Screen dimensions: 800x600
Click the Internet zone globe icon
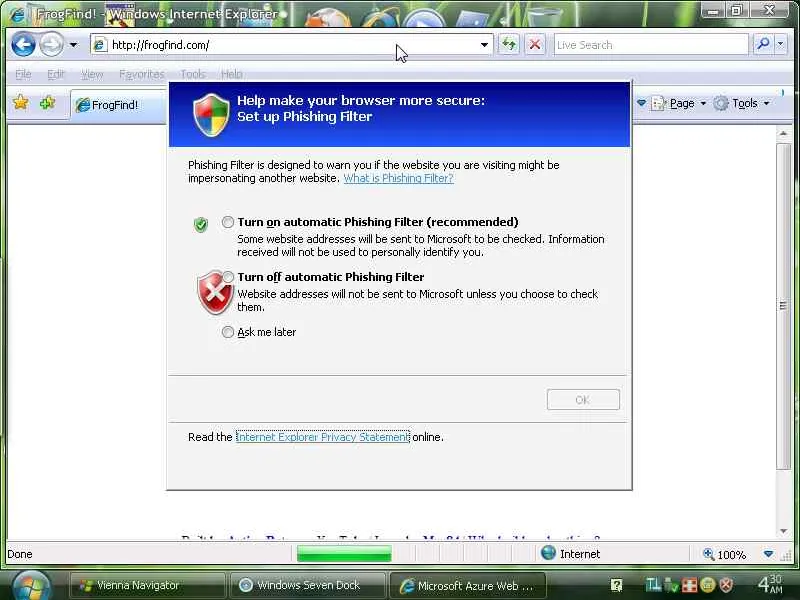pos(548,553)
